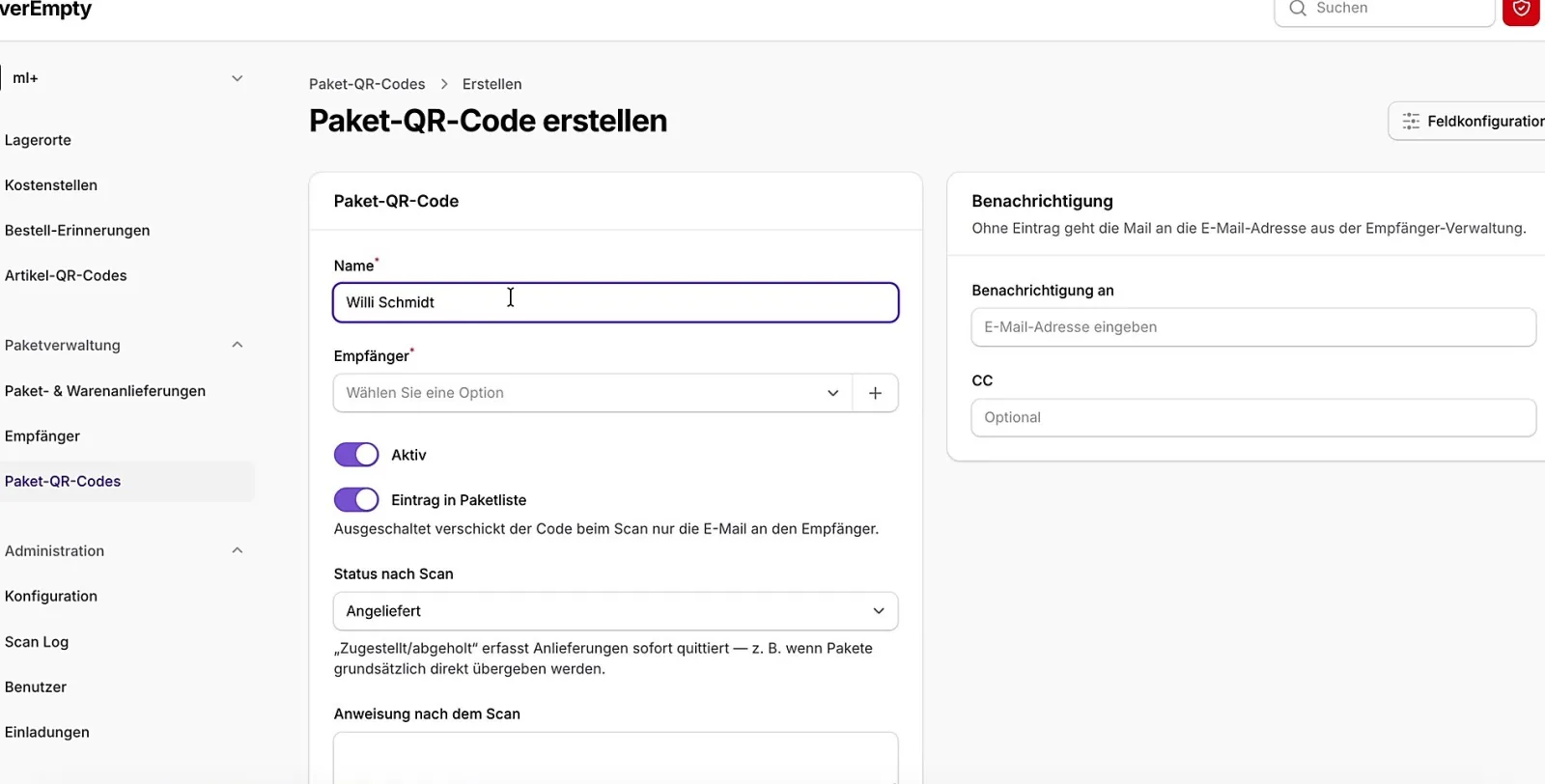This screenshot has height=784, width=1545.
Task: Add new Empfänger with plus button
Action: point(875,393)
